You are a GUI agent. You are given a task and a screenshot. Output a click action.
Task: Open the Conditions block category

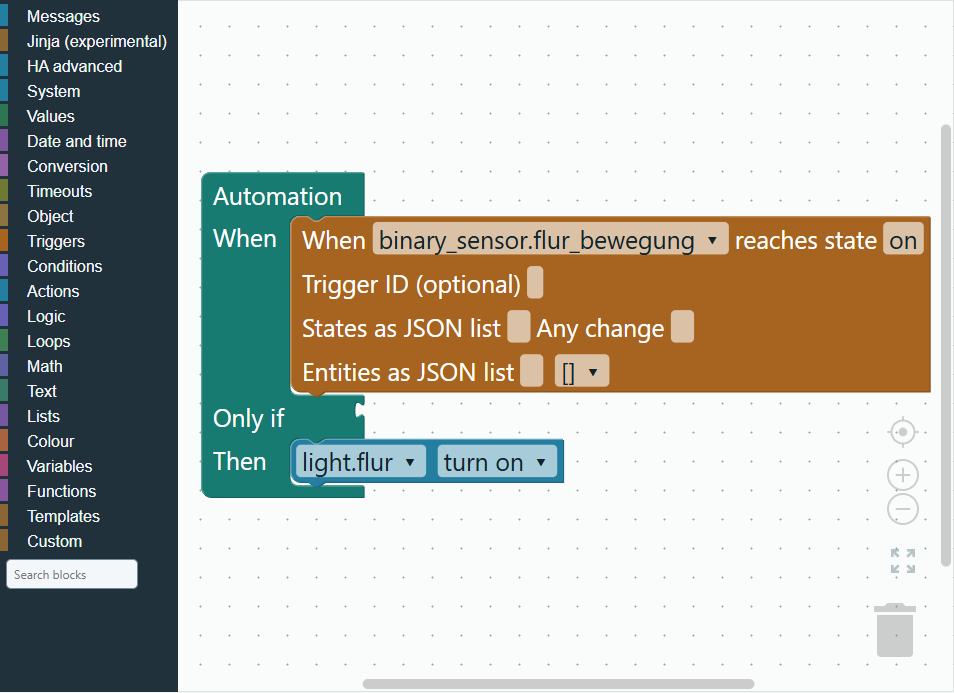pos(64,266)
